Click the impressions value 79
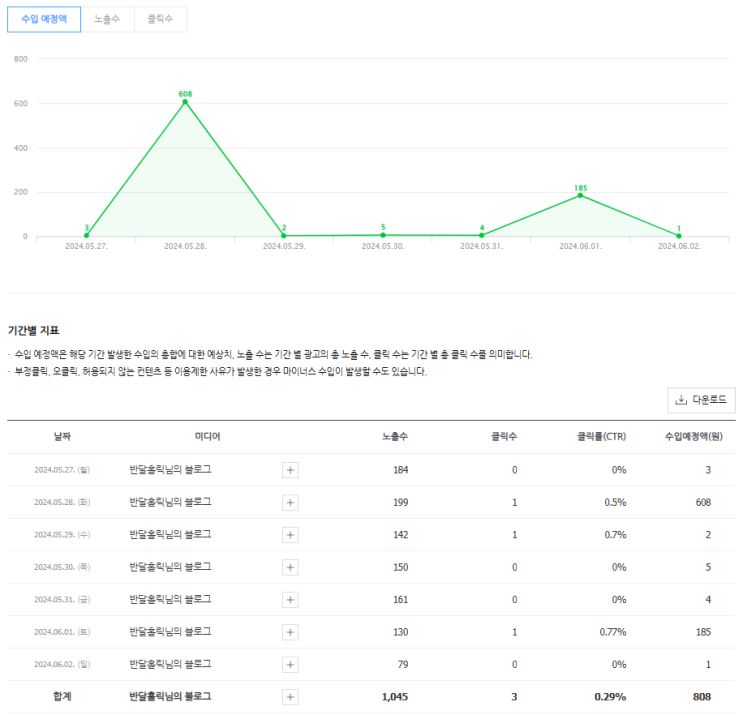The image size is (743, 719). point(403,664)
